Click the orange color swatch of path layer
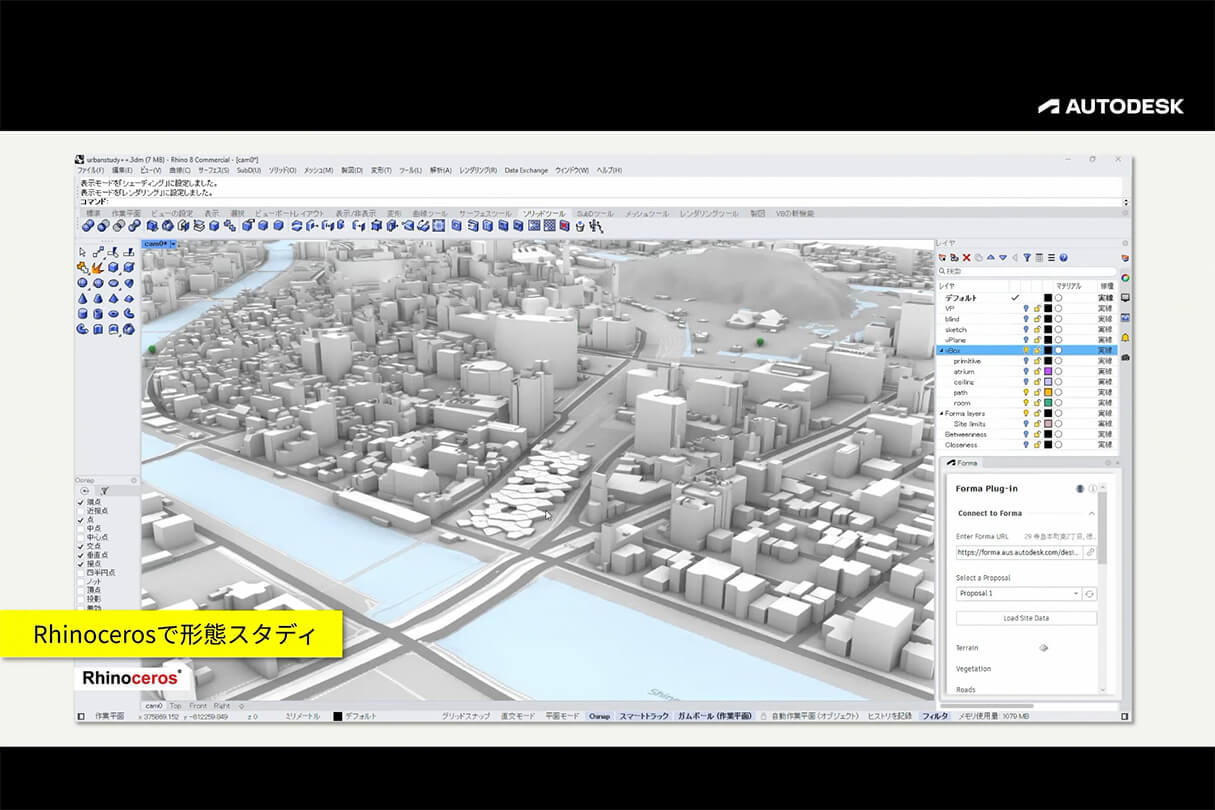Image resolution: width=1215 pixels, height=810 pixels. 1048,393
